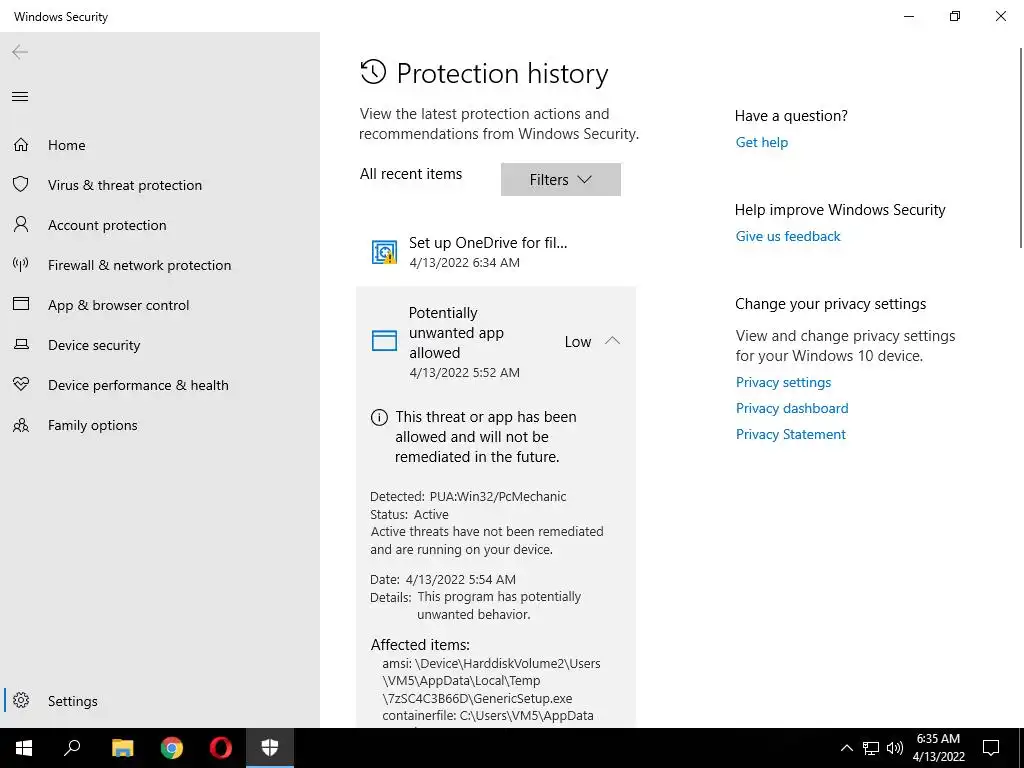The height and width of the screenshot is (768, 1024).
Task: Open the Privacy dashboard link
Action: tap(792, 408)
